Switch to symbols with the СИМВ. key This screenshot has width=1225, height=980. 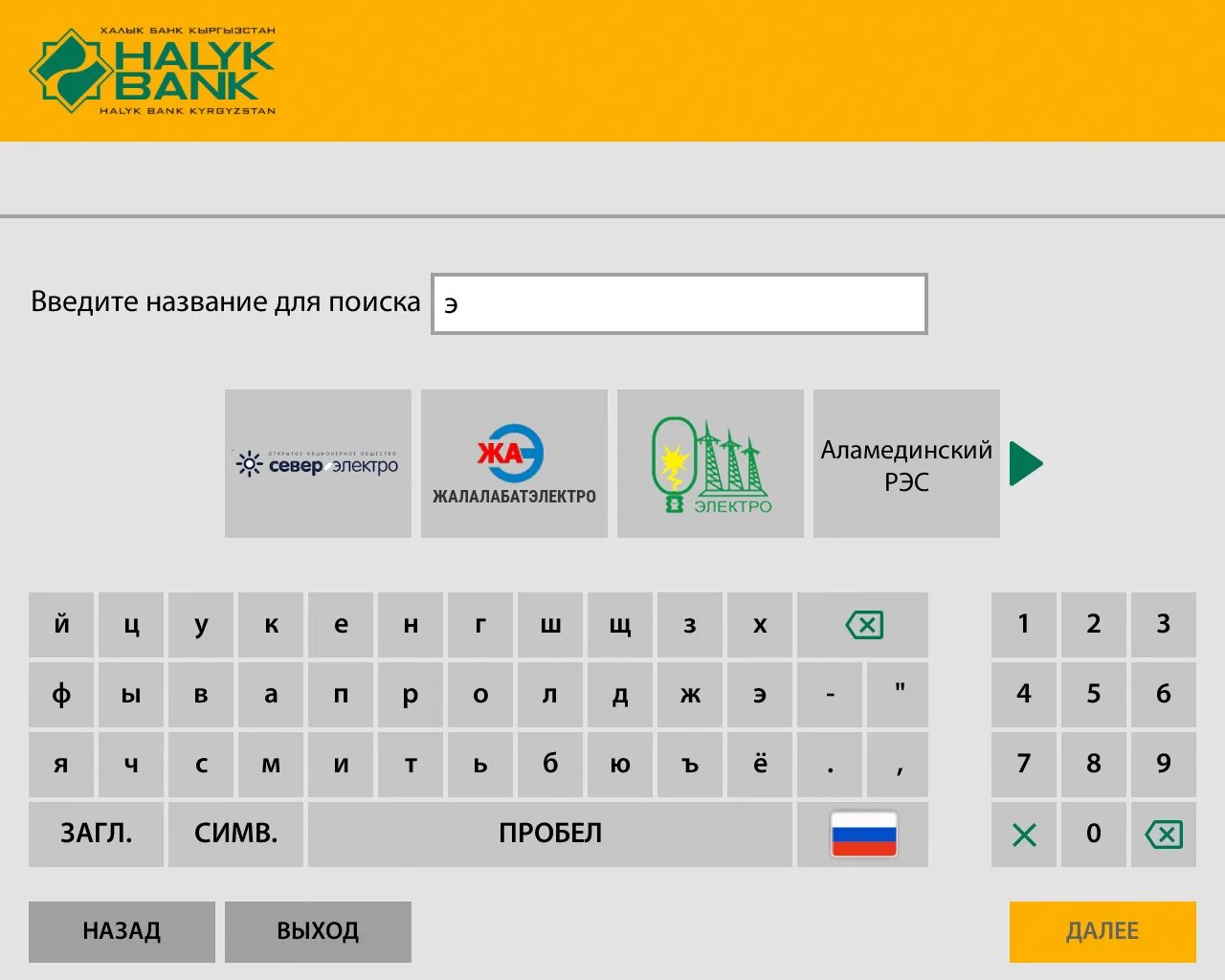tap(235, 835)
